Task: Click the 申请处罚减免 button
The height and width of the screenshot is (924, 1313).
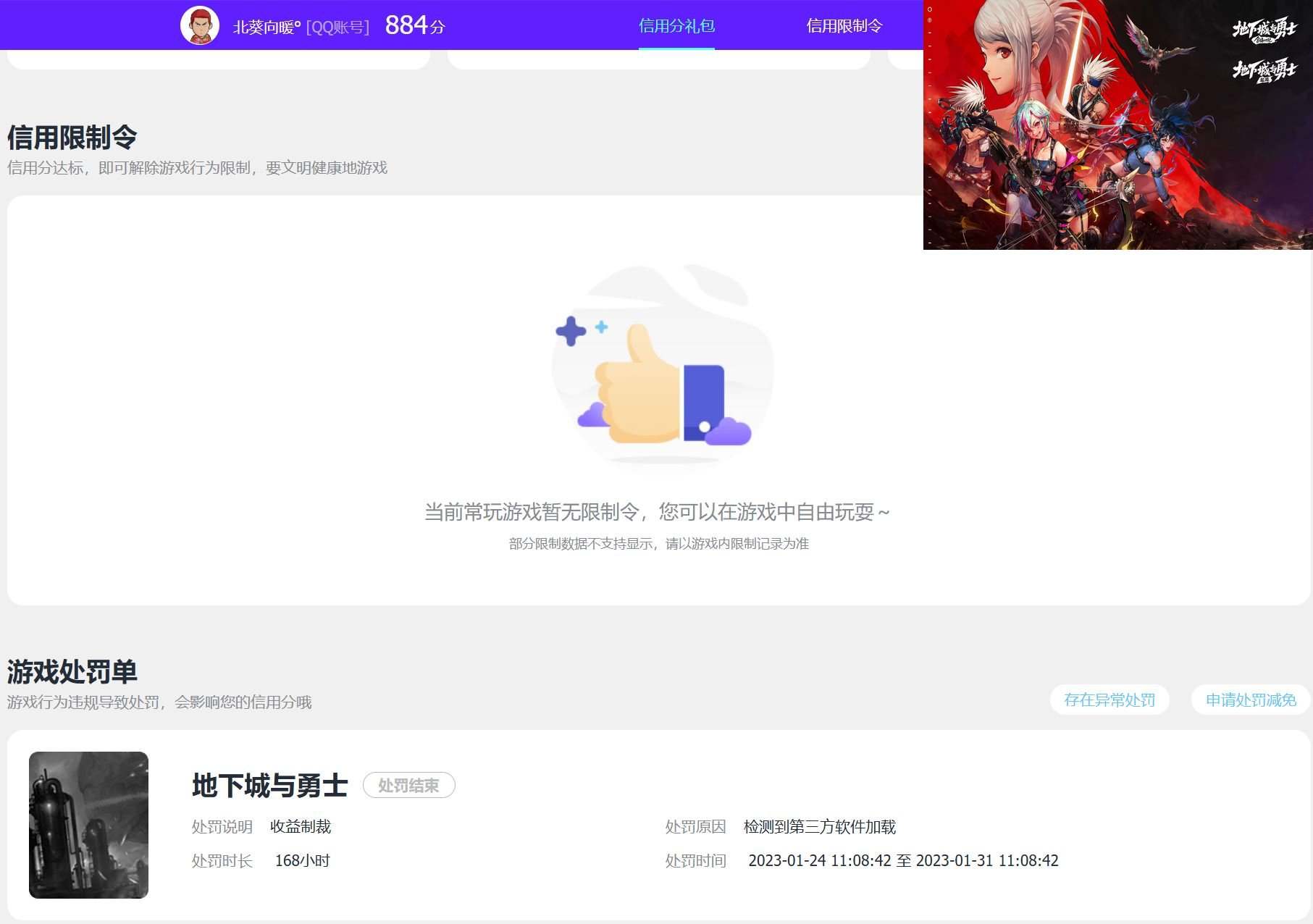Action: [1251, 700]
